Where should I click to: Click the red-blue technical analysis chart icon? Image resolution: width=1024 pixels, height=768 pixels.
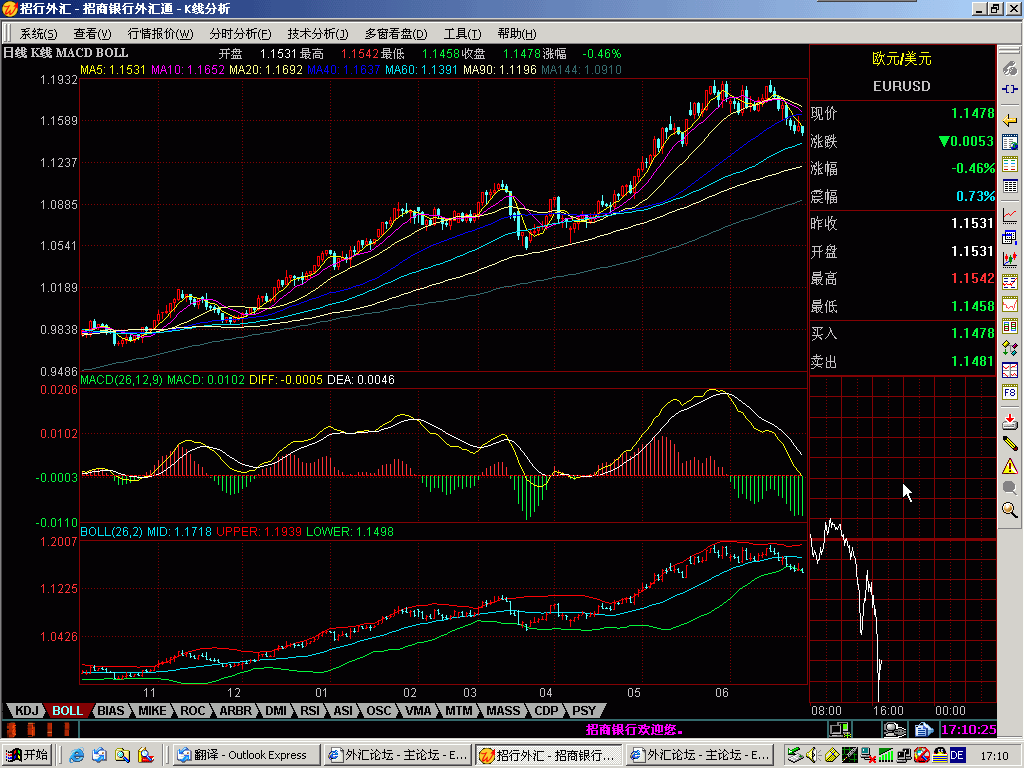1010,282
